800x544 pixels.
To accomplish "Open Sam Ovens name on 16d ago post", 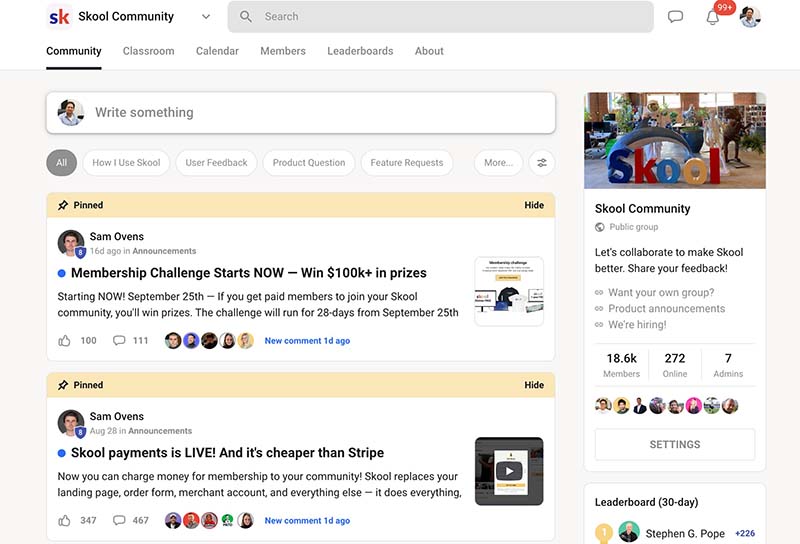I will [x=117, y=236].
